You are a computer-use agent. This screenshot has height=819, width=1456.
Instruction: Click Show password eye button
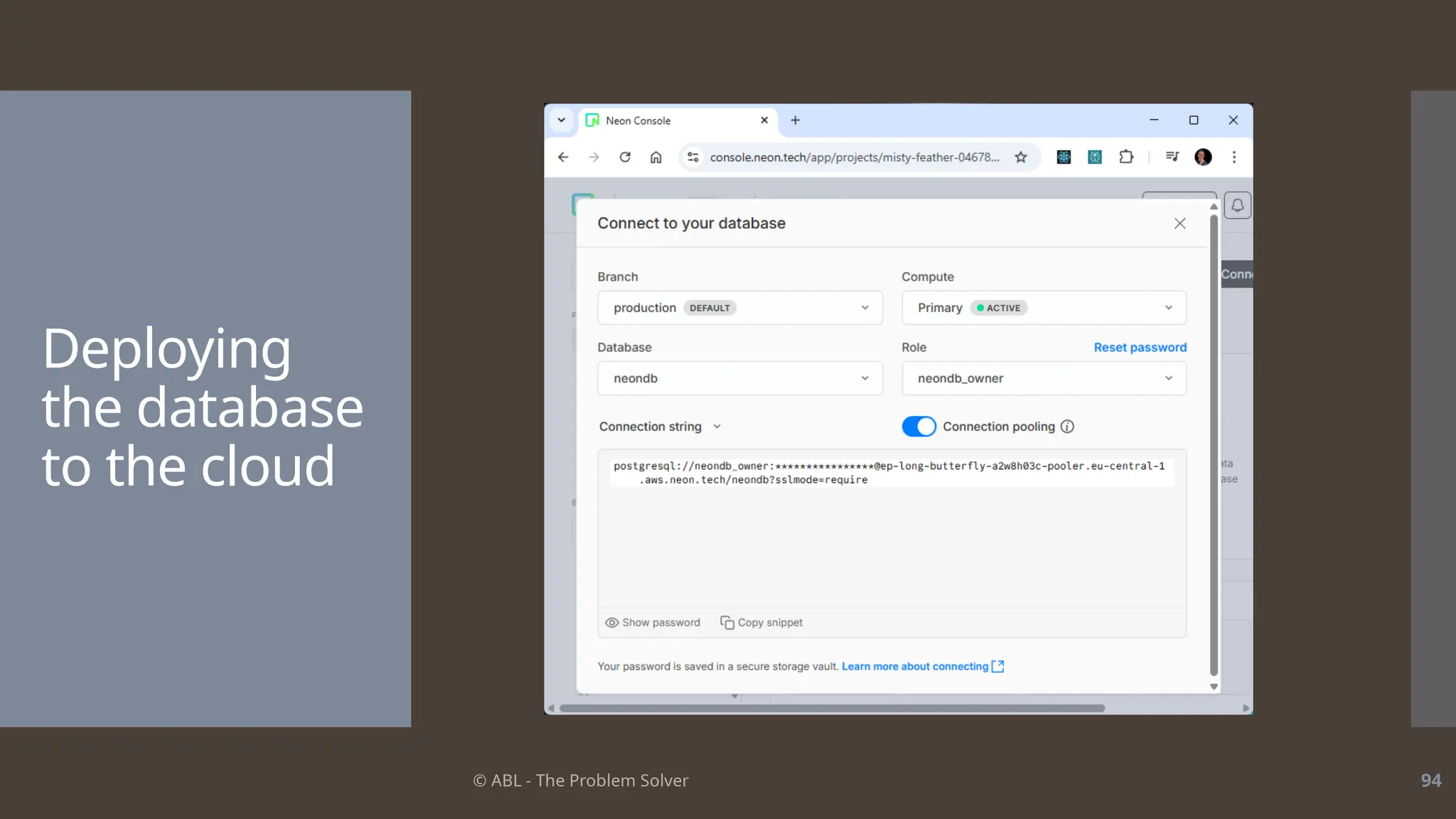coord(652,623)
